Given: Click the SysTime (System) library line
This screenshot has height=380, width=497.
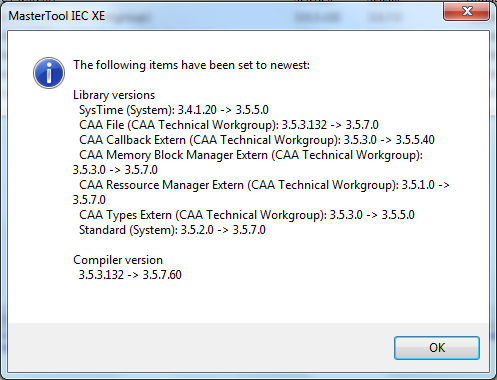Looking at the screenshot, I should click(174, 110).
